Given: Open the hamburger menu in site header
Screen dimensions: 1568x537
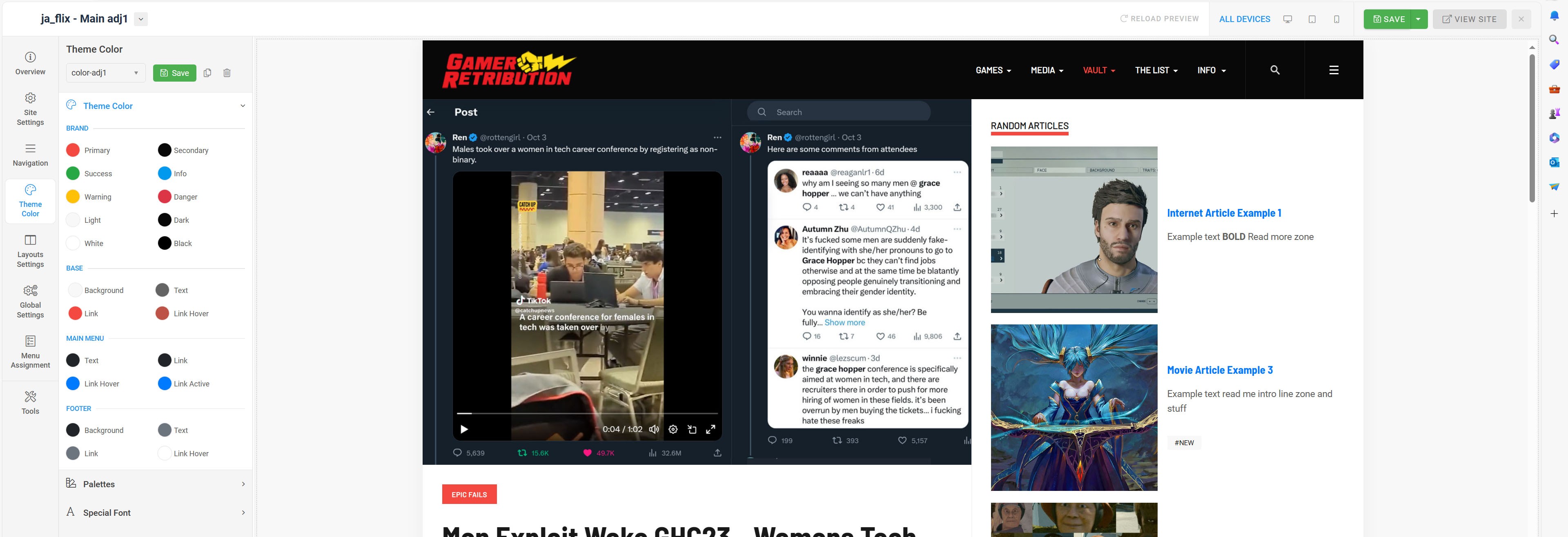Looking at the screenshot, I should [1333, 70].
